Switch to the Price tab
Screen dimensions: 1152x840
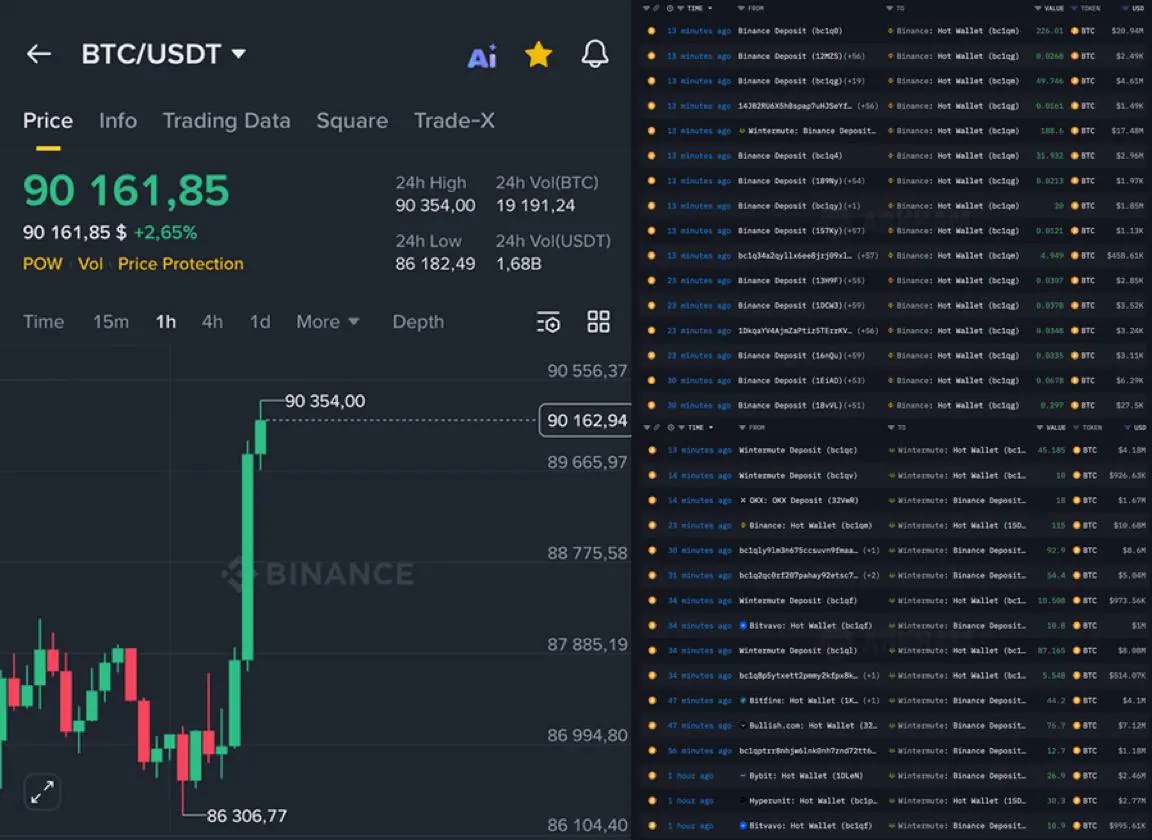coord(48,121)
